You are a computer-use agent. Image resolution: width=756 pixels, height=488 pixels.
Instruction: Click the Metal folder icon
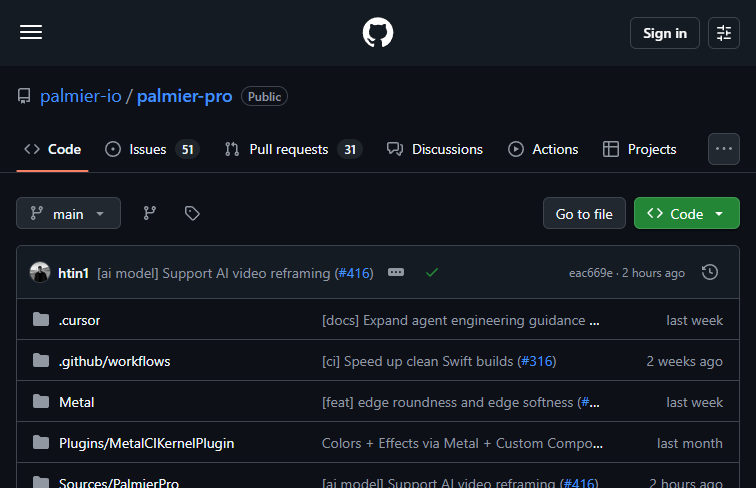(41, 401)
